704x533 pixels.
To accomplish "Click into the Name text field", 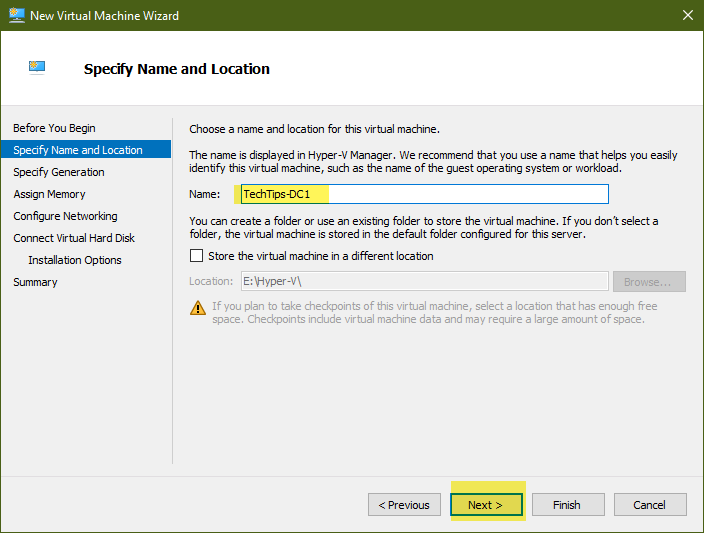I will click(425, 194).
